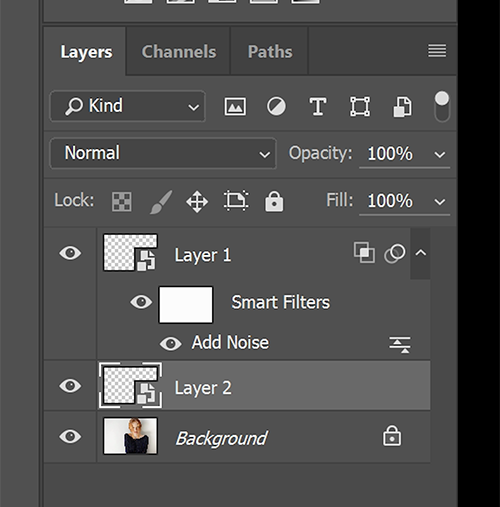Screen dimensions: 500x507
Task: Lock transparent pixels checkerboard icon
Action: 122,201
